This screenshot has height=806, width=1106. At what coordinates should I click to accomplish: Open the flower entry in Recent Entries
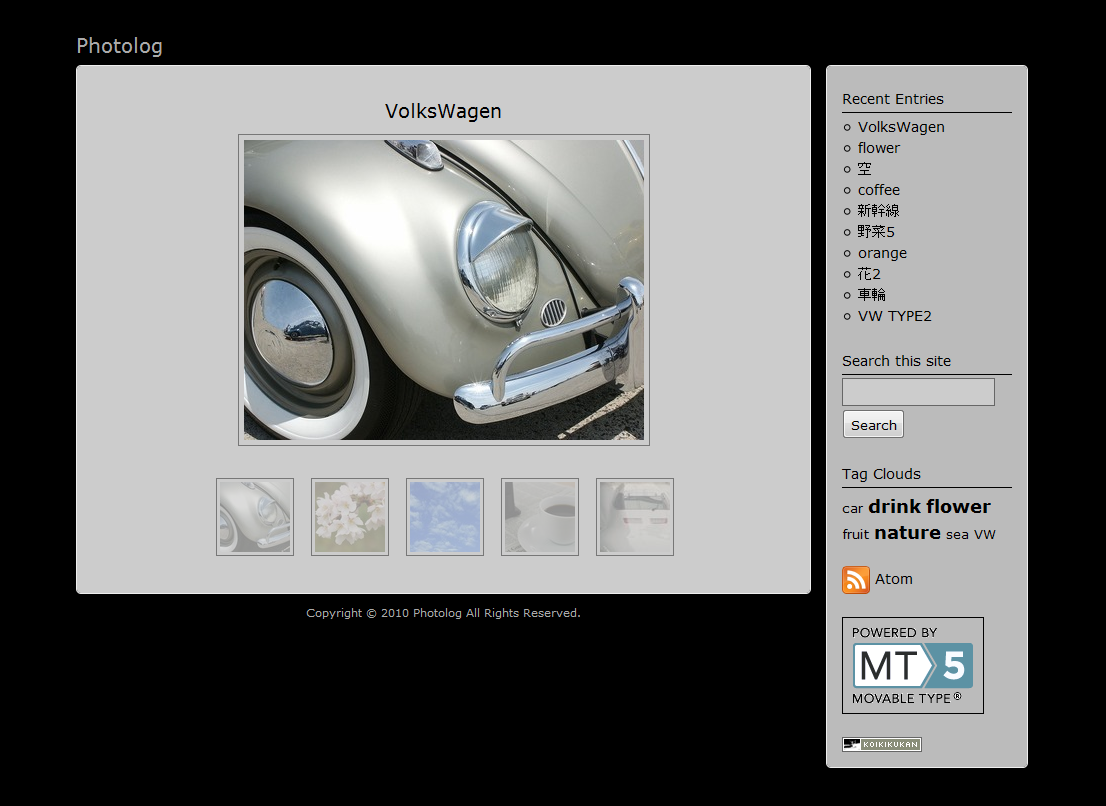[x=878, y=148]
